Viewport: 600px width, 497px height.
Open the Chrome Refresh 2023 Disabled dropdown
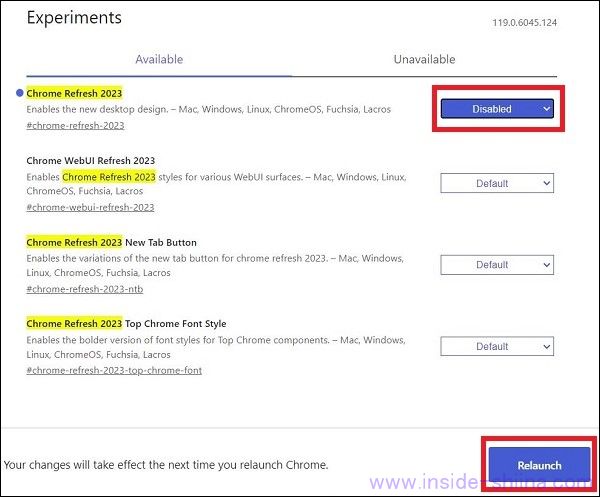497,109
